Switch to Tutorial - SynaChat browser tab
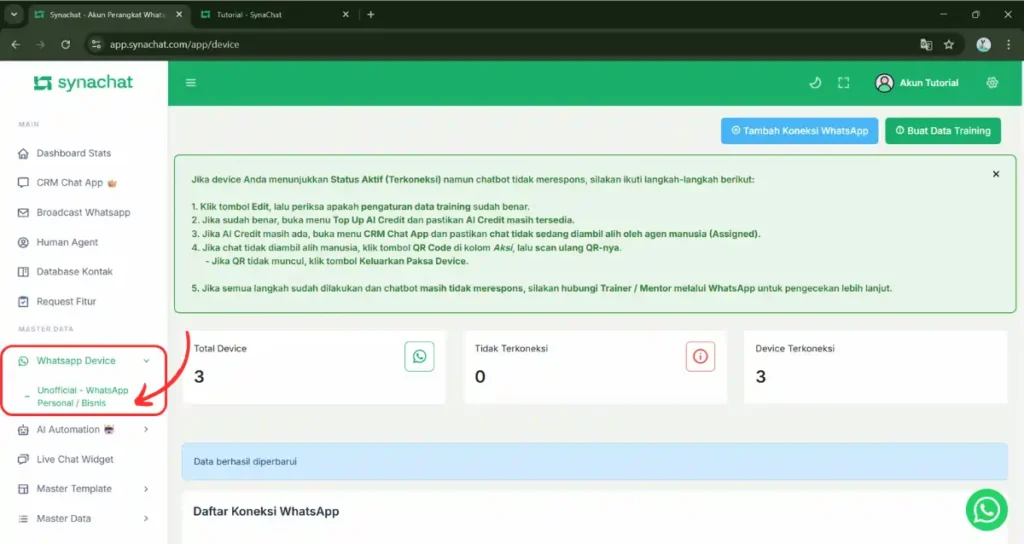The image size is (1024, 544). click(276, 14)
